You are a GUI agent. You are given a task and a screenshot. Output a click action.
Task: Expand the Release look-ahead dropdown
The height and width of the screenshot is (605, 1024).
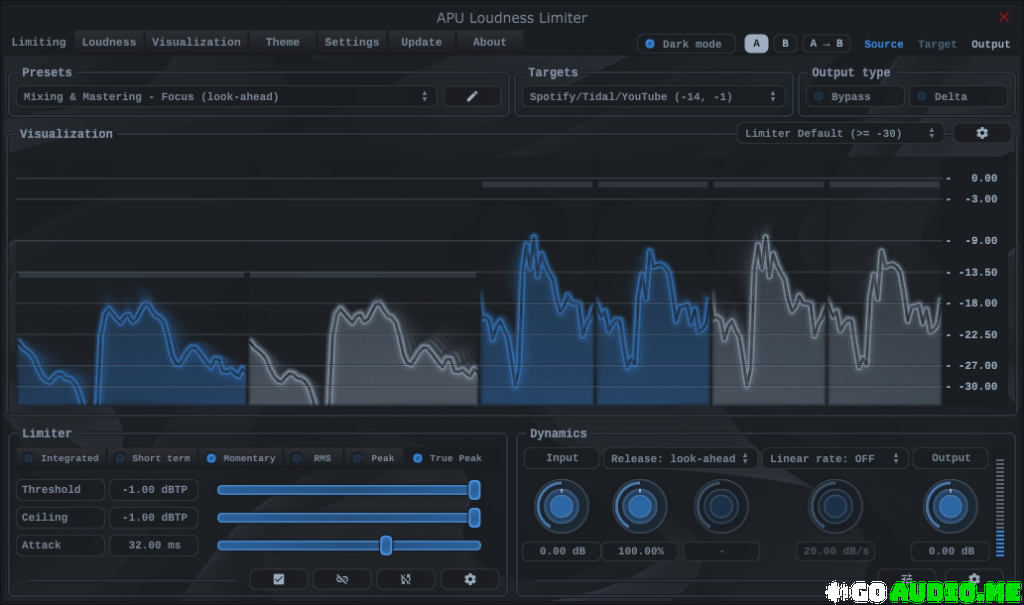pyautogui.click(x=680, y=457)
